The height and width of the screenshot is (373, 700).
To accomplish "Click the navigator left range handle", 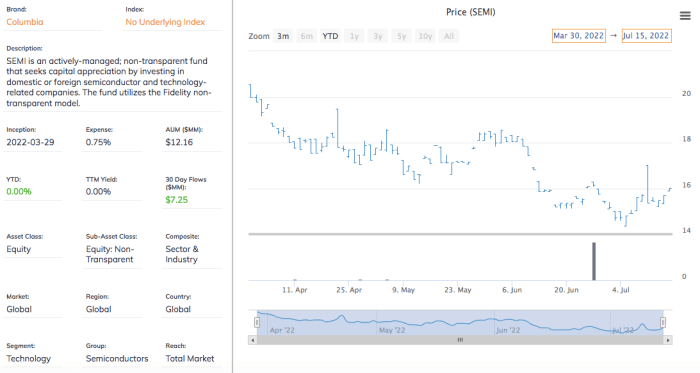I will click(x=257, y=322).
